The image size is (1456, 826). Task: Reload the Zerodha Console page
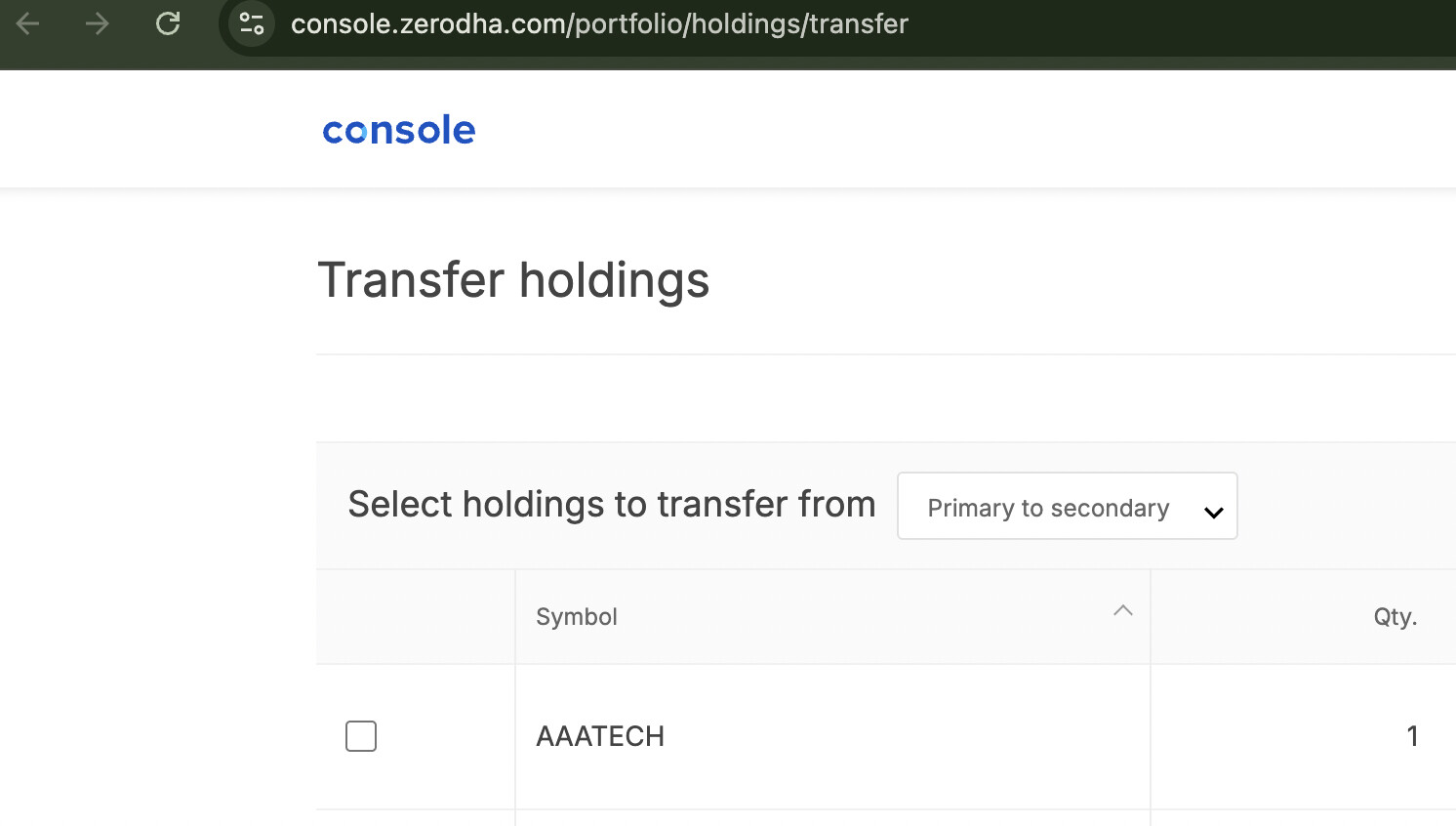[168, 23]
